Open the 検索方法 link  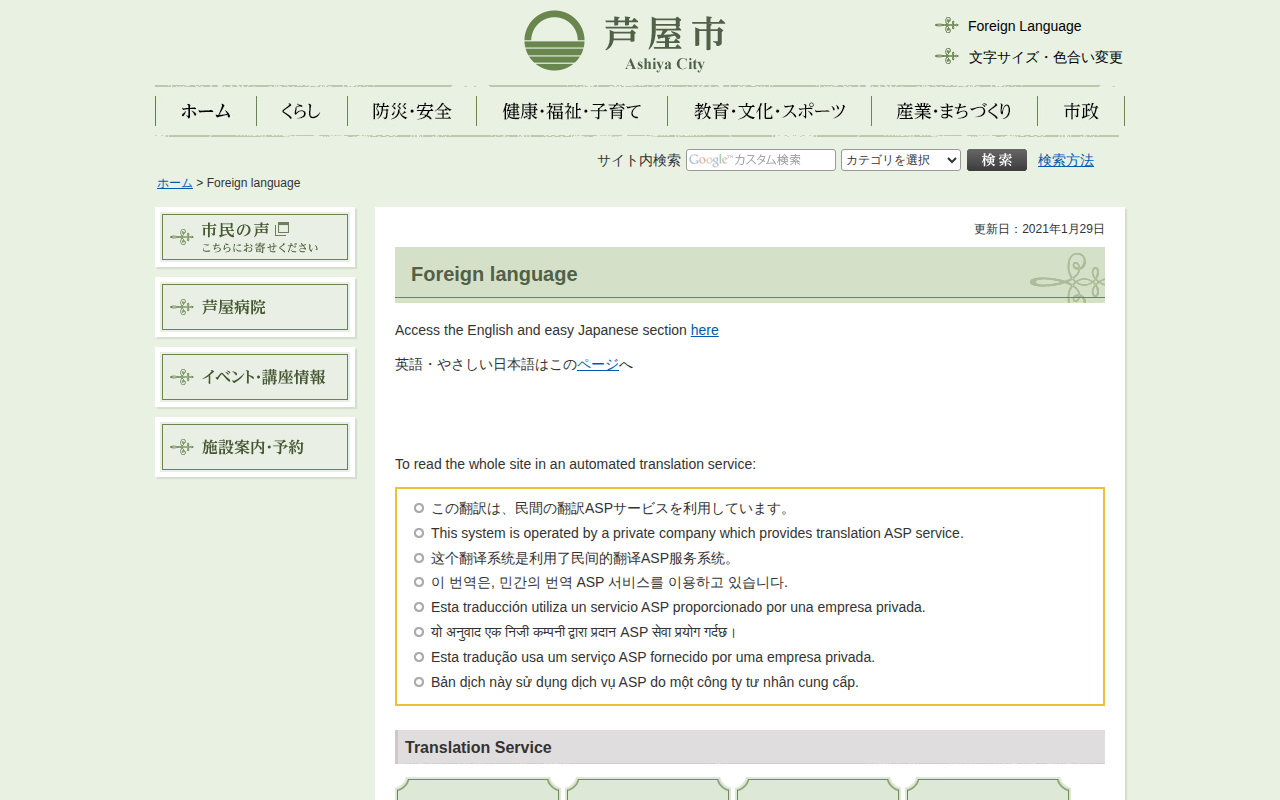coord(1065,160)
